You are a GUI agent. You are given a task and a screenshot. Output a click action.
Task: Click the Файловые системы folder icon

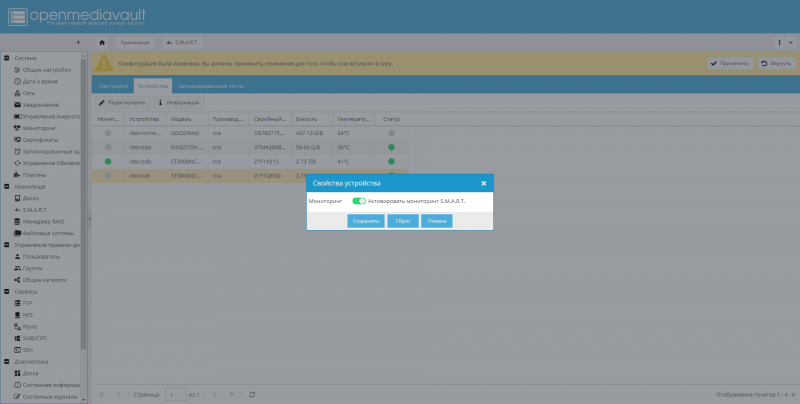17,233
